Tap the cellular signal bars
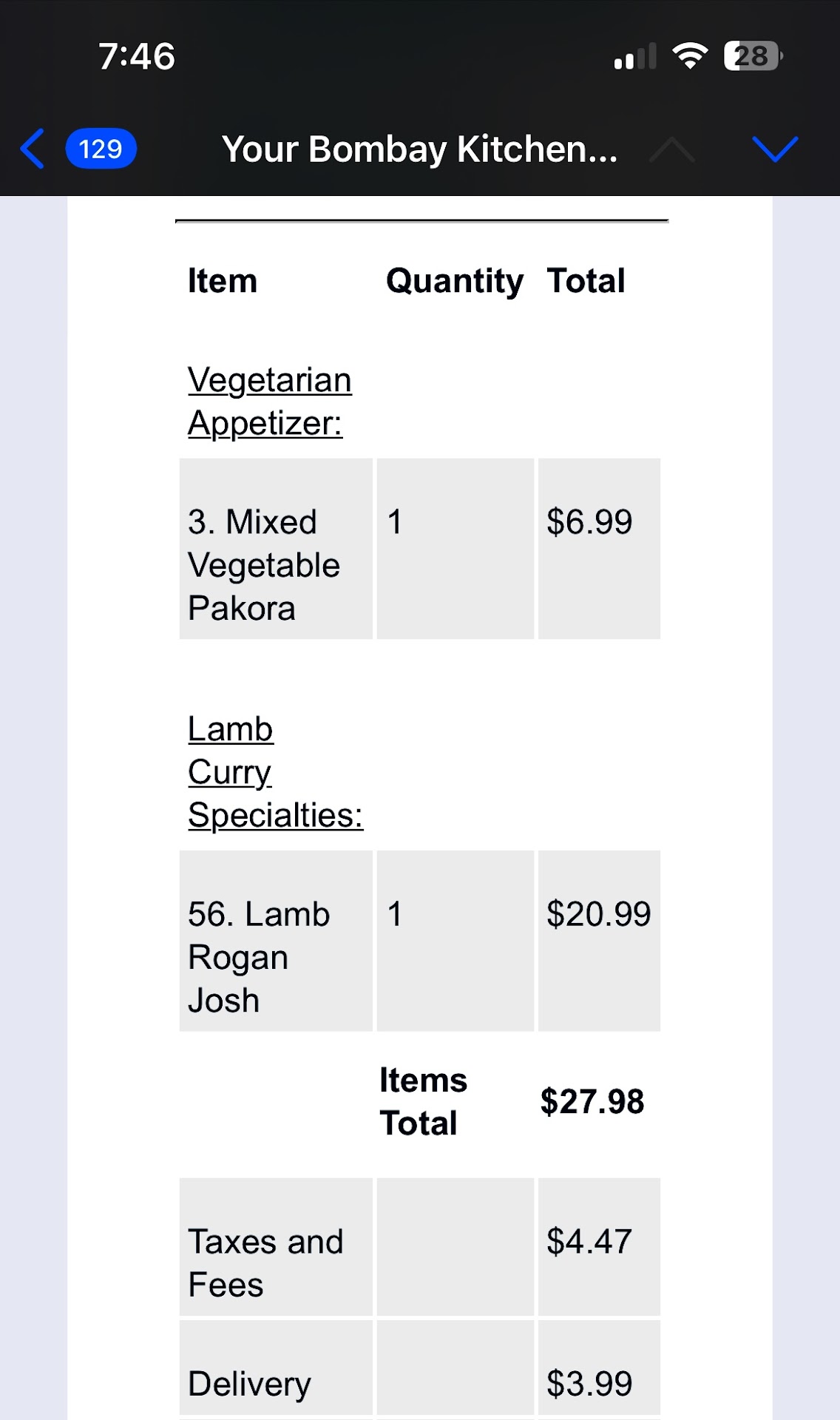 point(635,57)
